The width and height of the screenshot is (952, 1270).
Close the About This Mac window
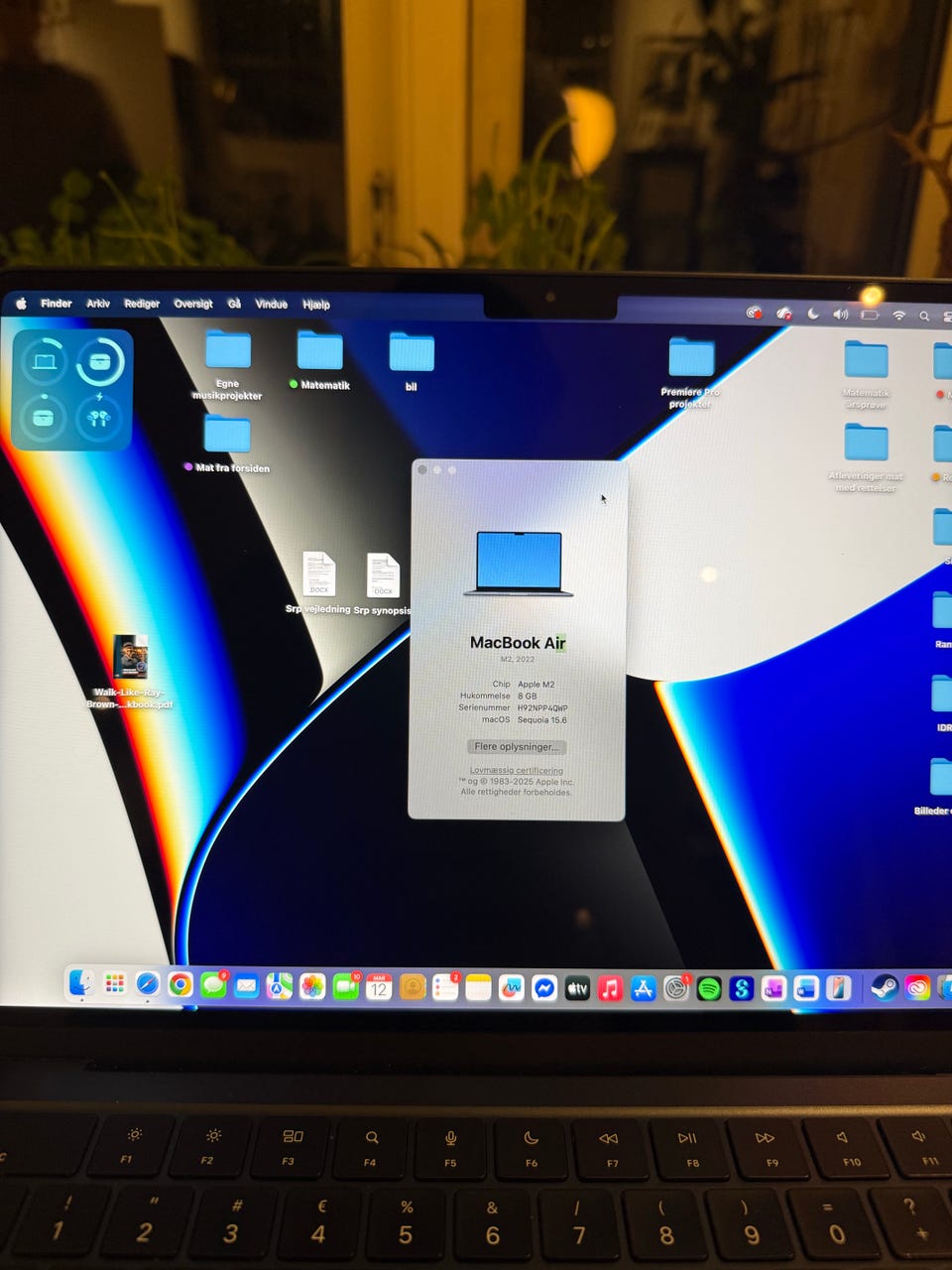422,469
